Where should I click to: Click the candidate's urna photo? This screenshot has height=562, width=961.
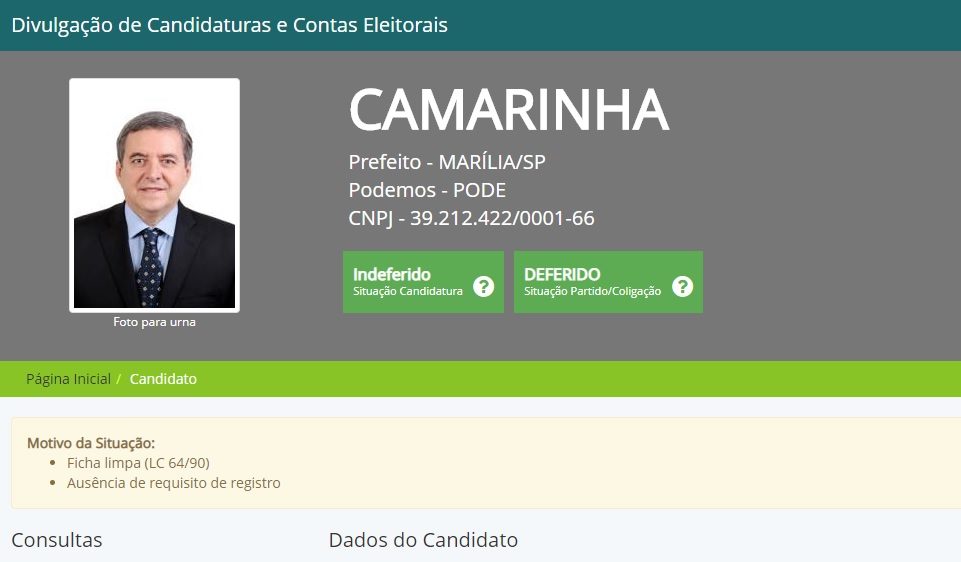click(x=154, y=196)
